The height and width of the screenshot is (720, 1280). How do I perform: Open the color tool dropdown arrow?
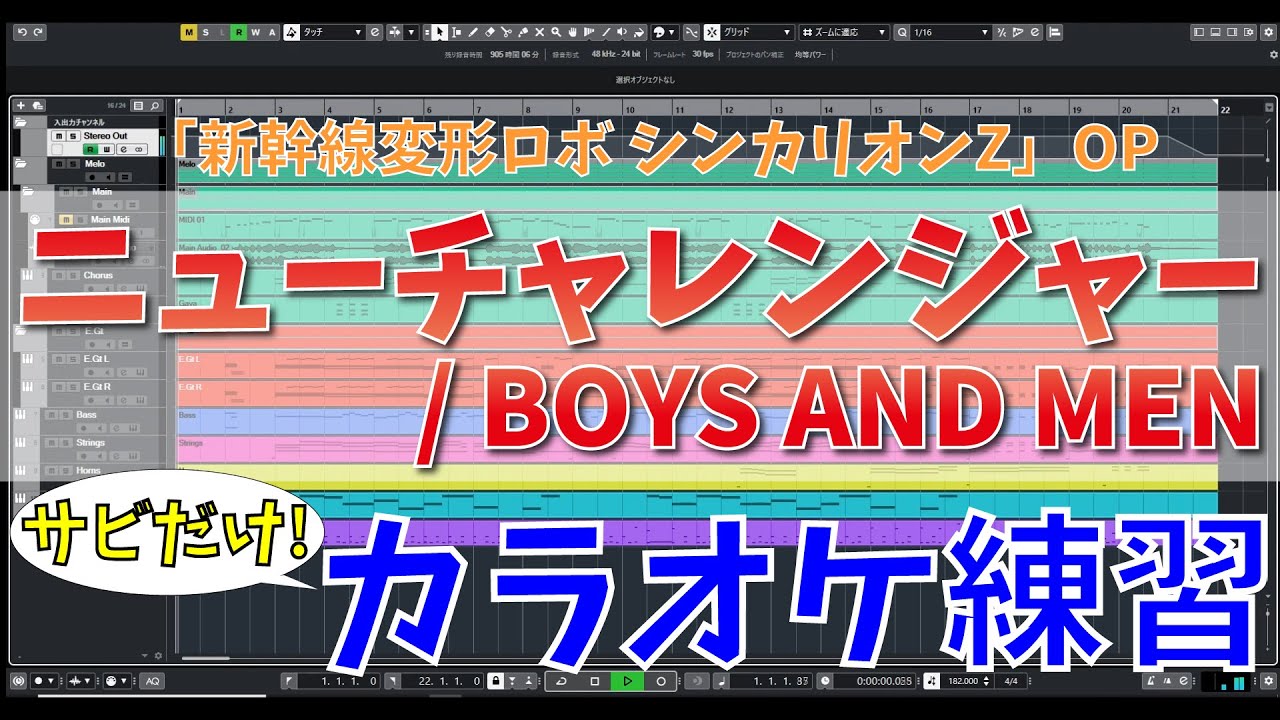(673, 32)
